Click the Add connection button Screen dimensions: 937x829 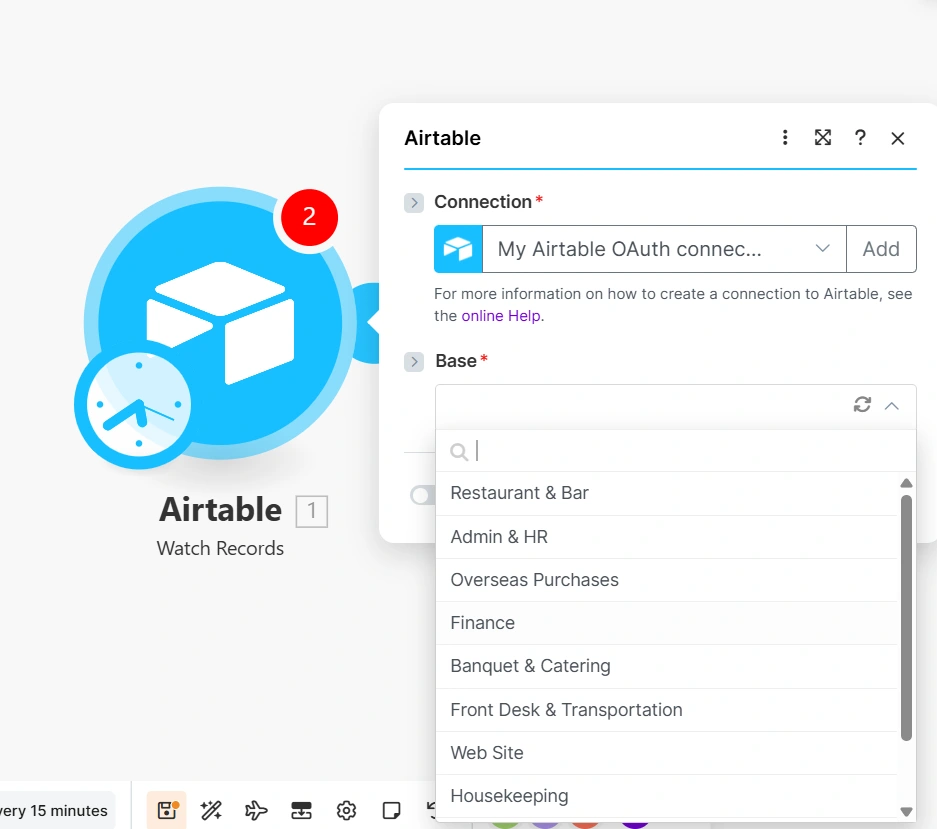(881, 249)
